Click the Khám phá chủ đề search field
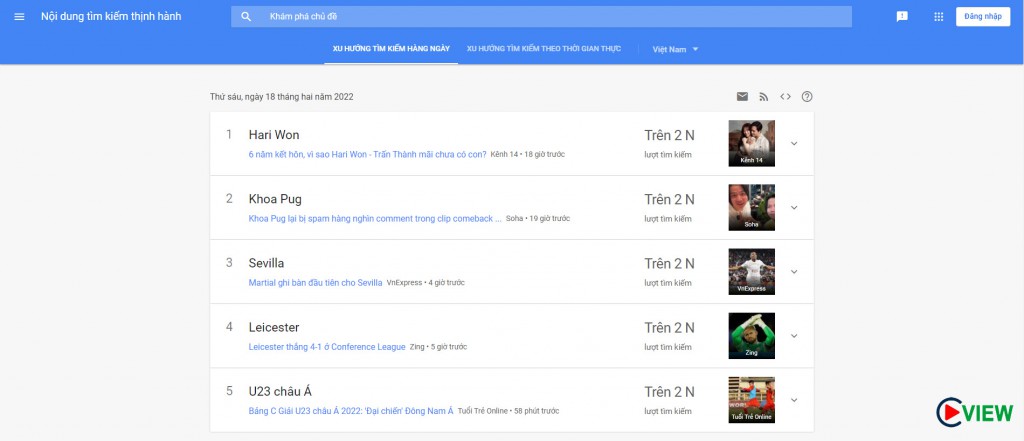The image size is (1024, 441). [541, 16]
